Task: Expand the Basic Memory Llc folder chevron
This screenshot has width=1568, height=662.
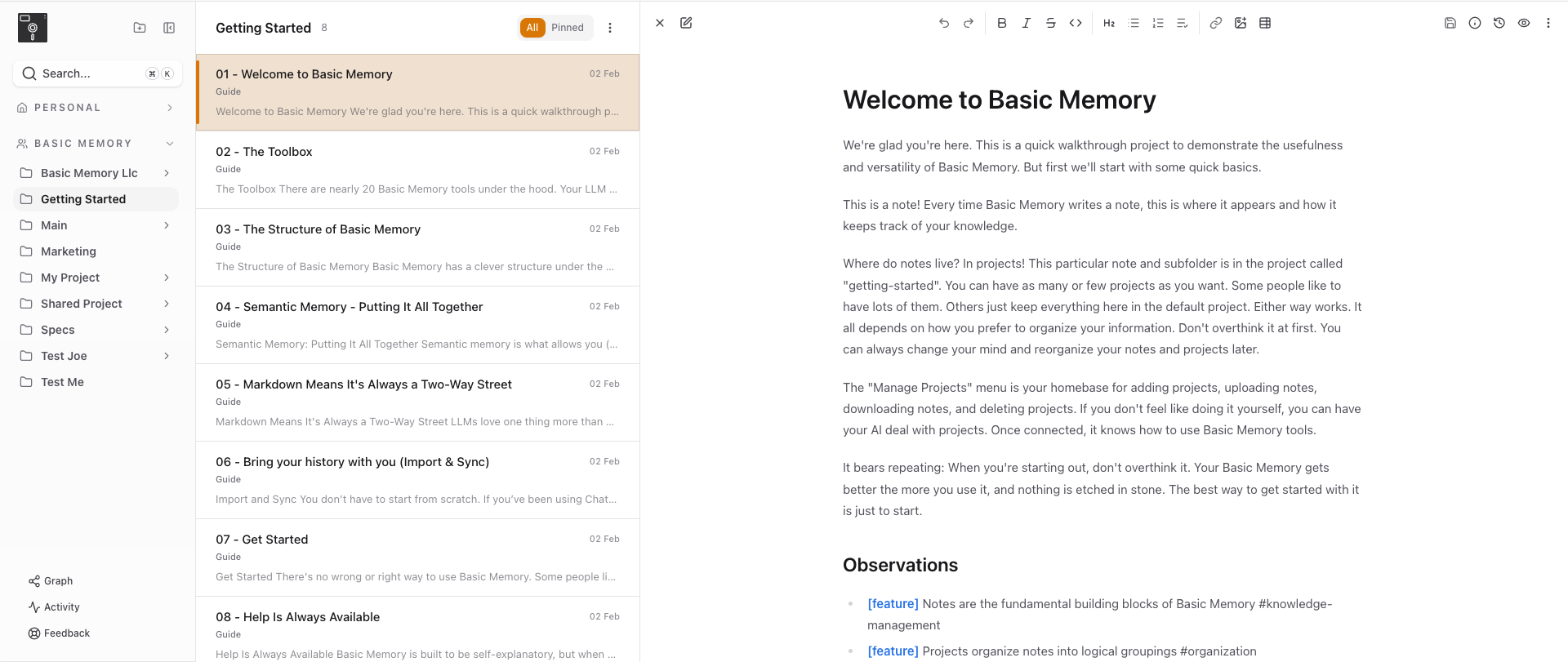Action: point(167,173)
